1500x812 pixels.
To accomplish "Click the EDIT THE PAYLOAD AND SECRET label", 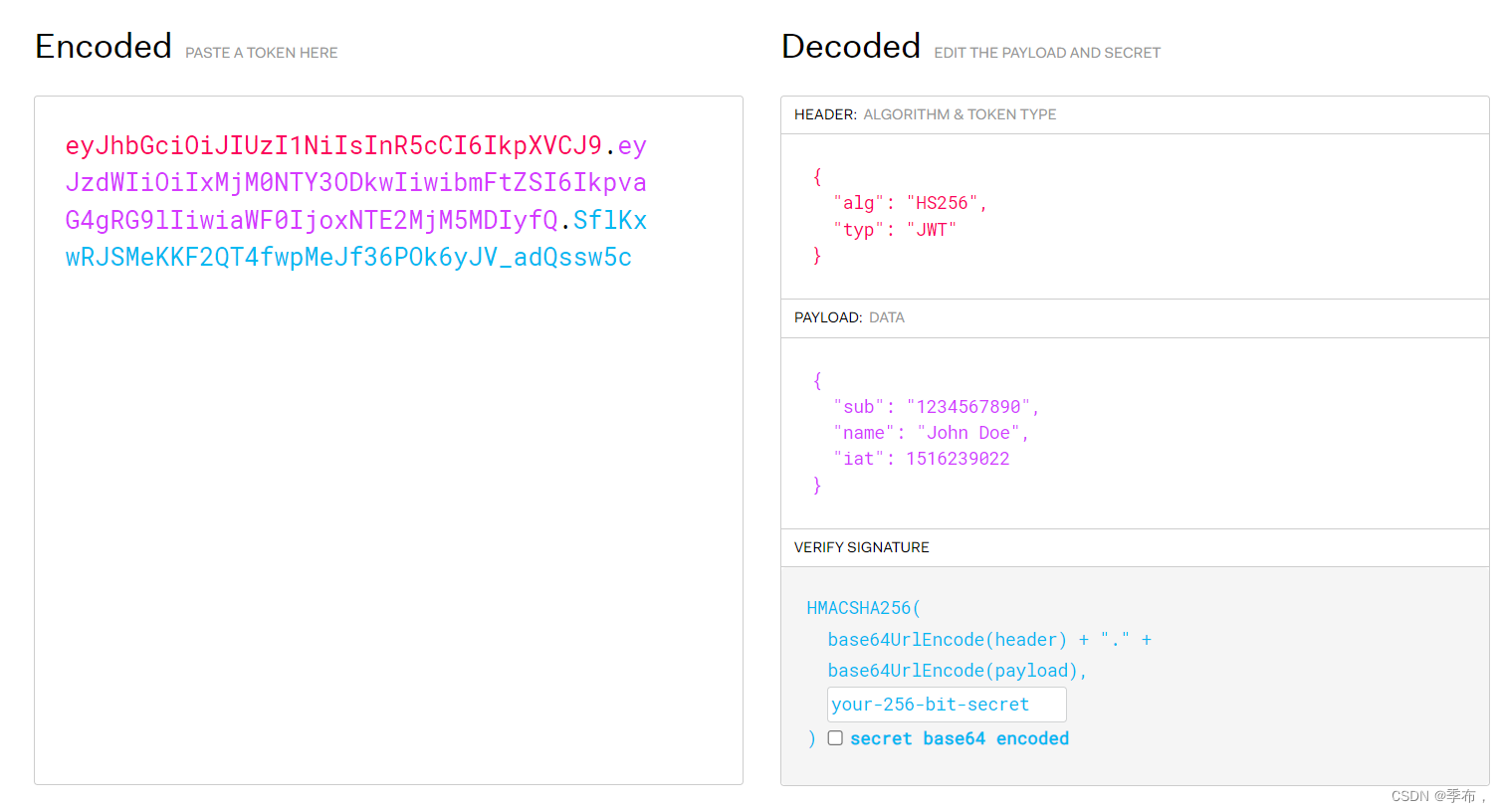I will pos(1047,53).
